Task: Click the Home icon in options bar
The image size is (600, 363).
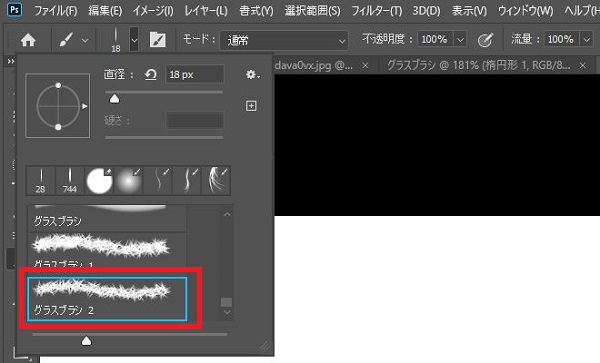Action: click(28, 40)
